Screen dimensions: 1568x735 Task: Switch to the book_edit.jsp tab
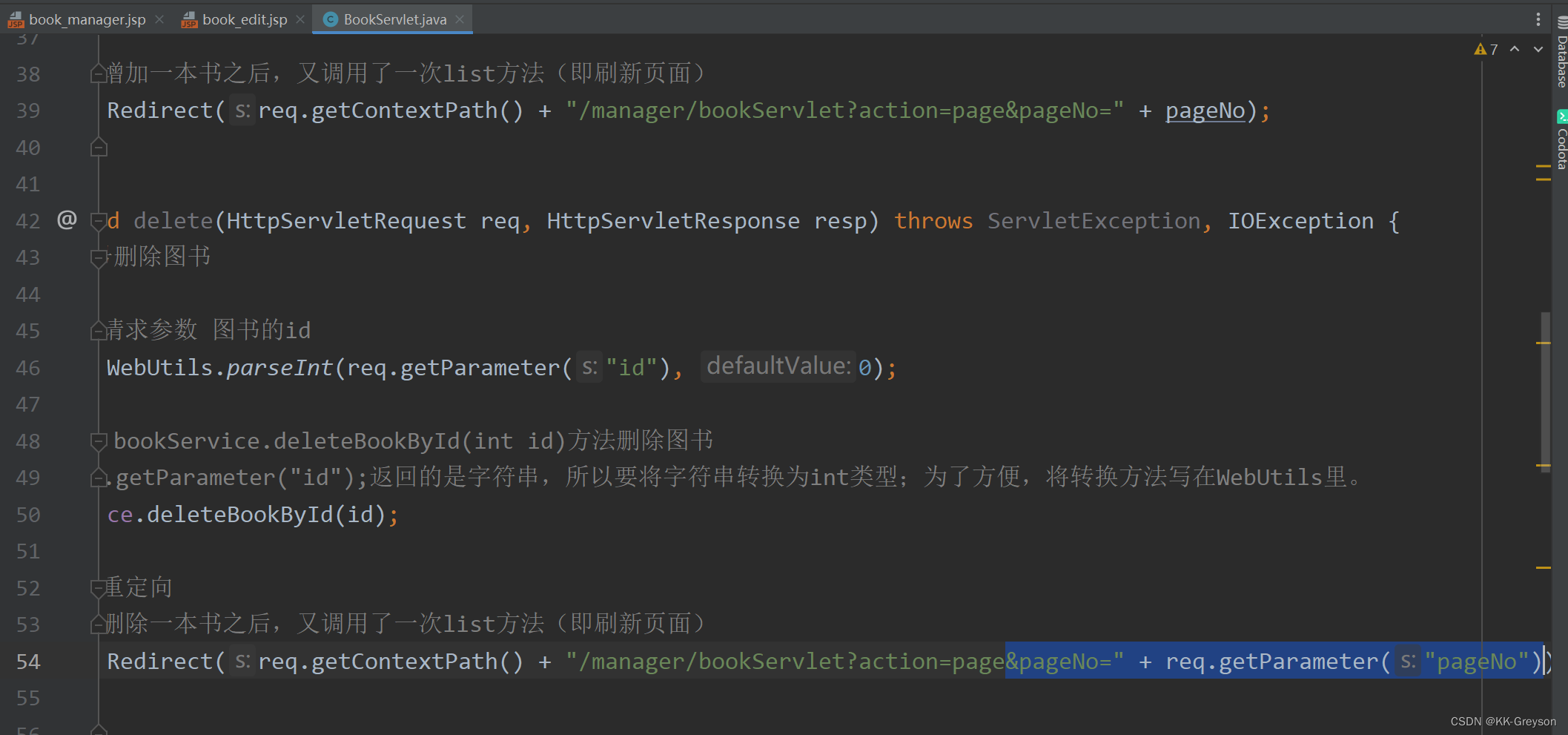pos(245,19)
